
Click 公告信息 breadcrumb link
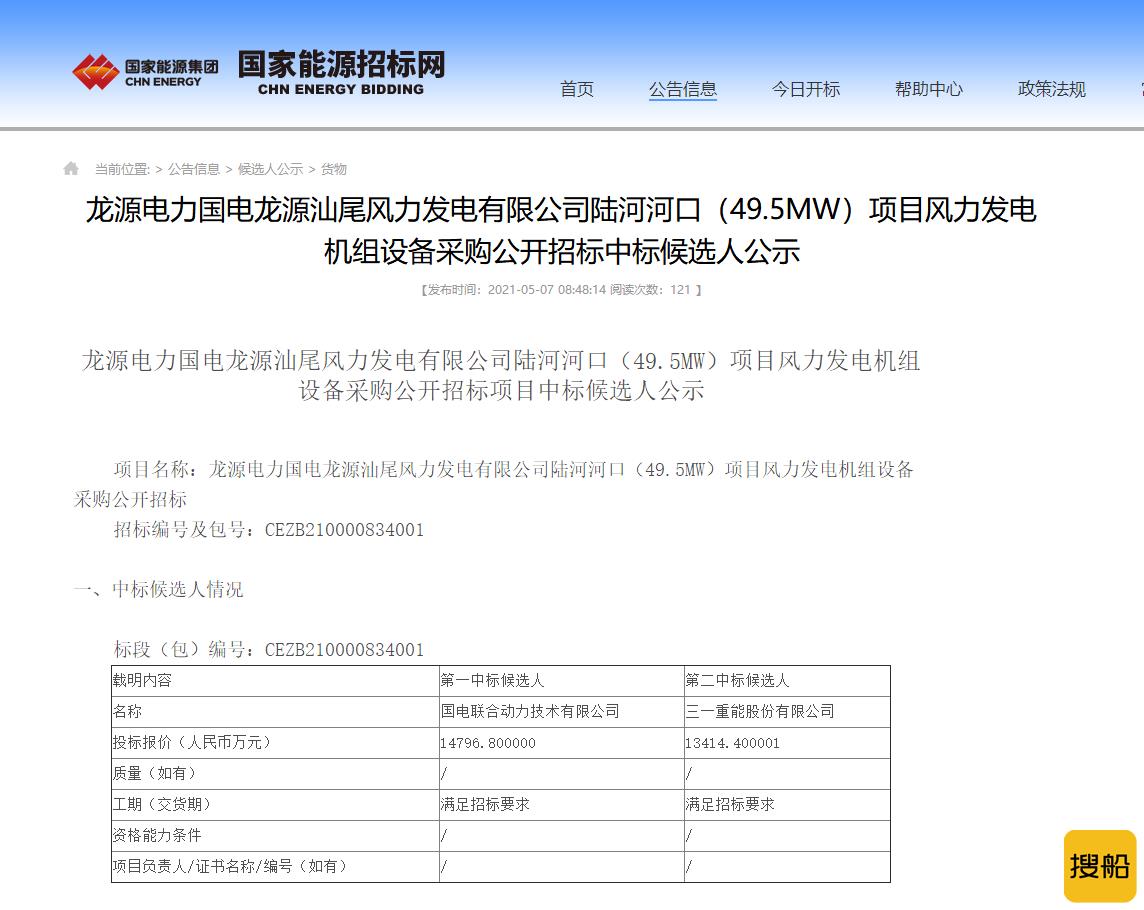point(193,169)
